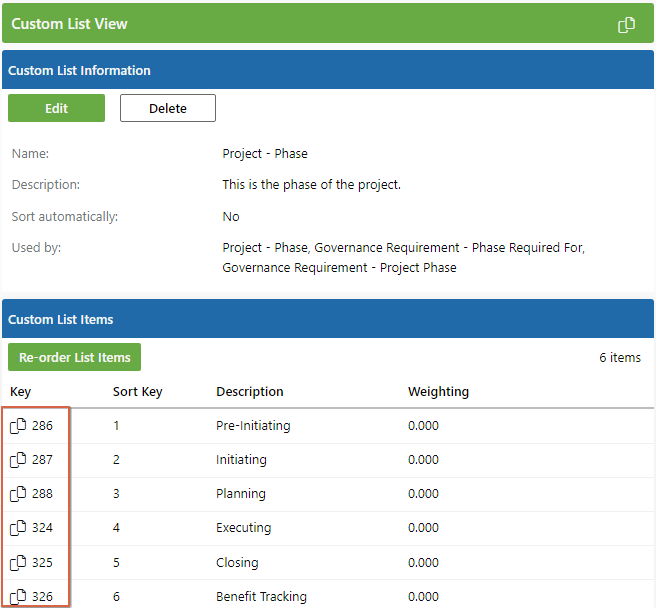Click the 'Name:' field label
Image resolution: width=656 pixels, height=608 pixels.
pyautogui.click(x=31, y=154)
